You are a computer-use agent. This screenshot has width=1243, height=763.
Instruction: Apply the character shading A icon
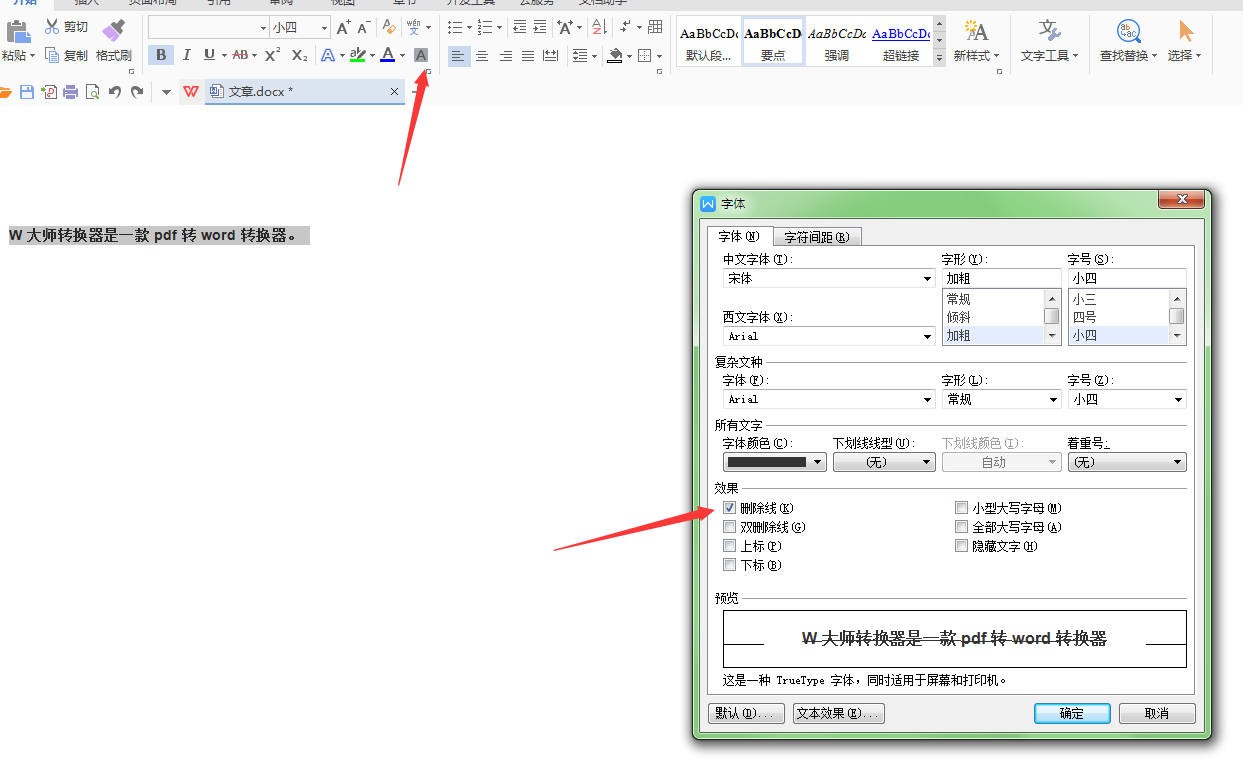coord(421,55)
